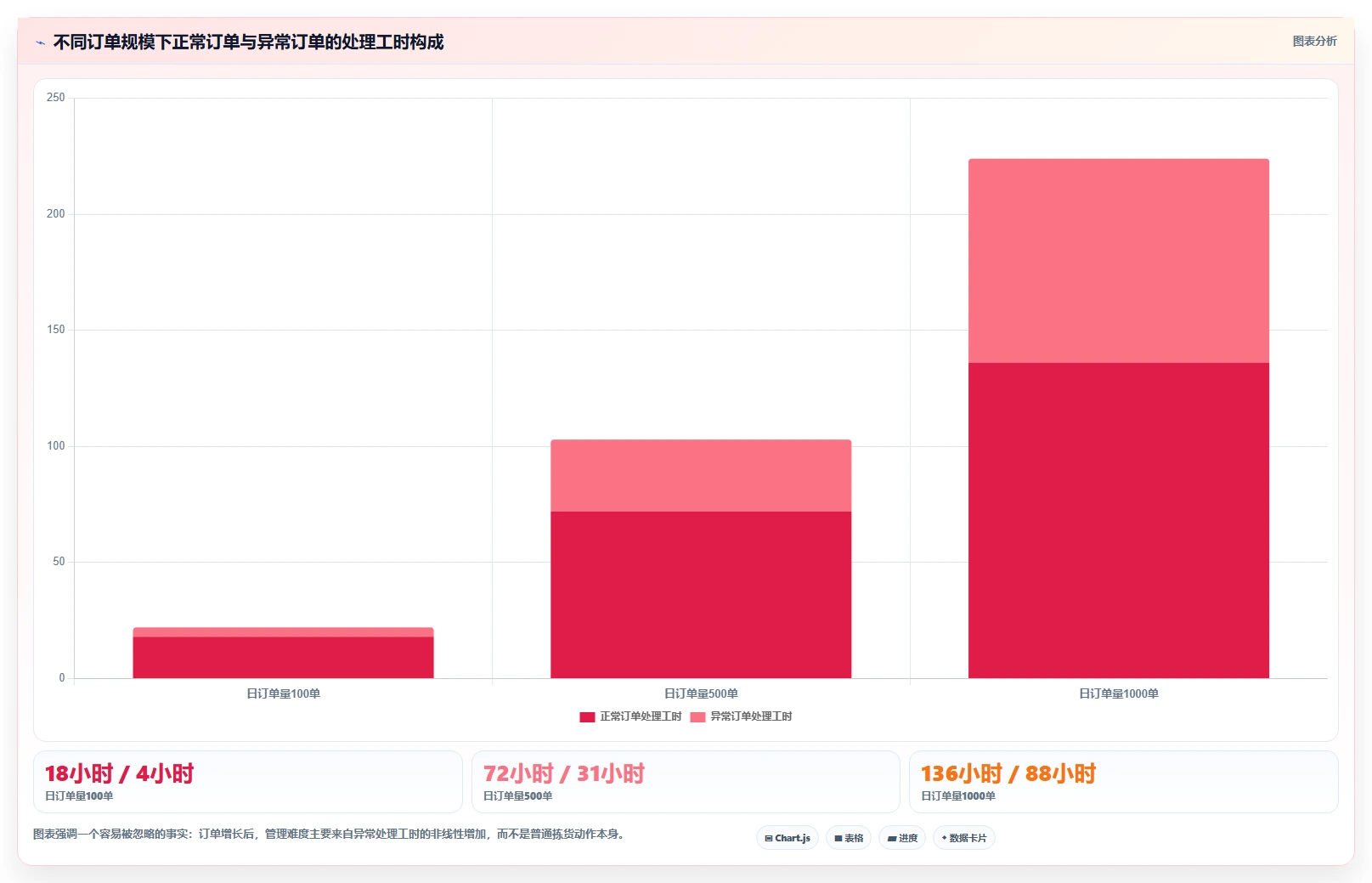Click the blue icon beside the chart title
The width and height of the screenshot is (1372, 883).
click(x=40, y=42)
